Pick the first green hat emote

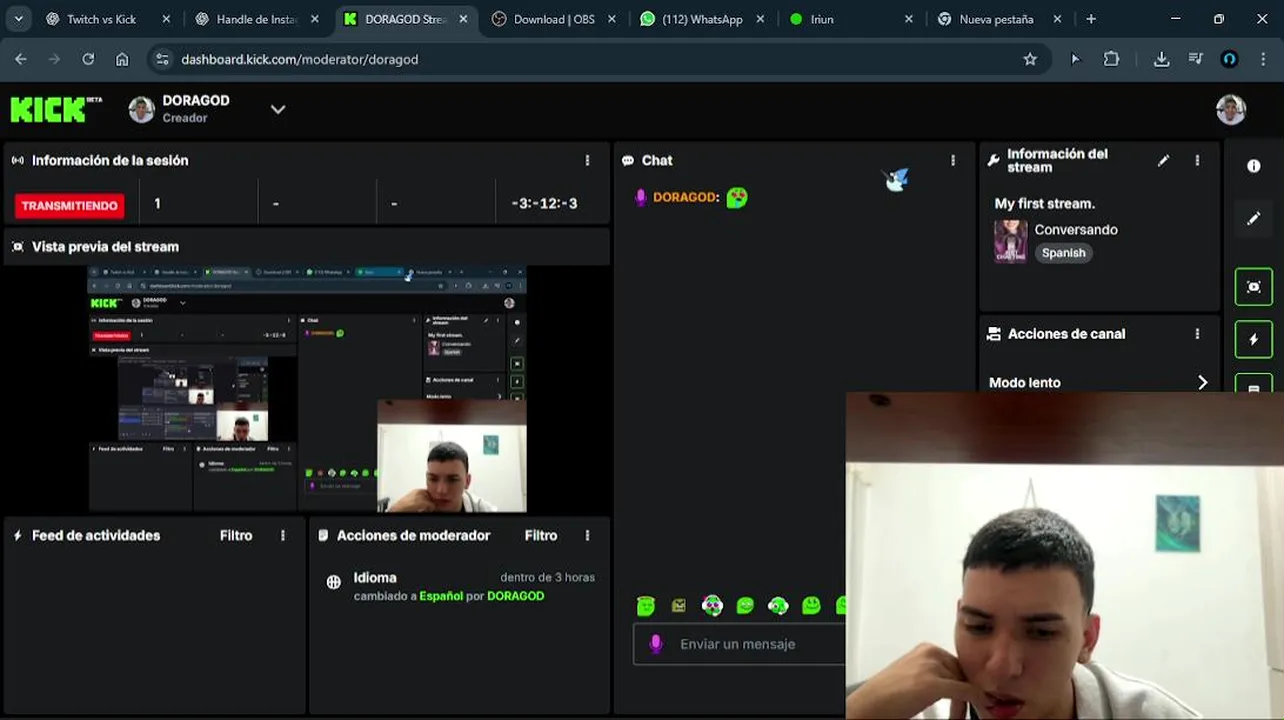click(x=646, y=605)
